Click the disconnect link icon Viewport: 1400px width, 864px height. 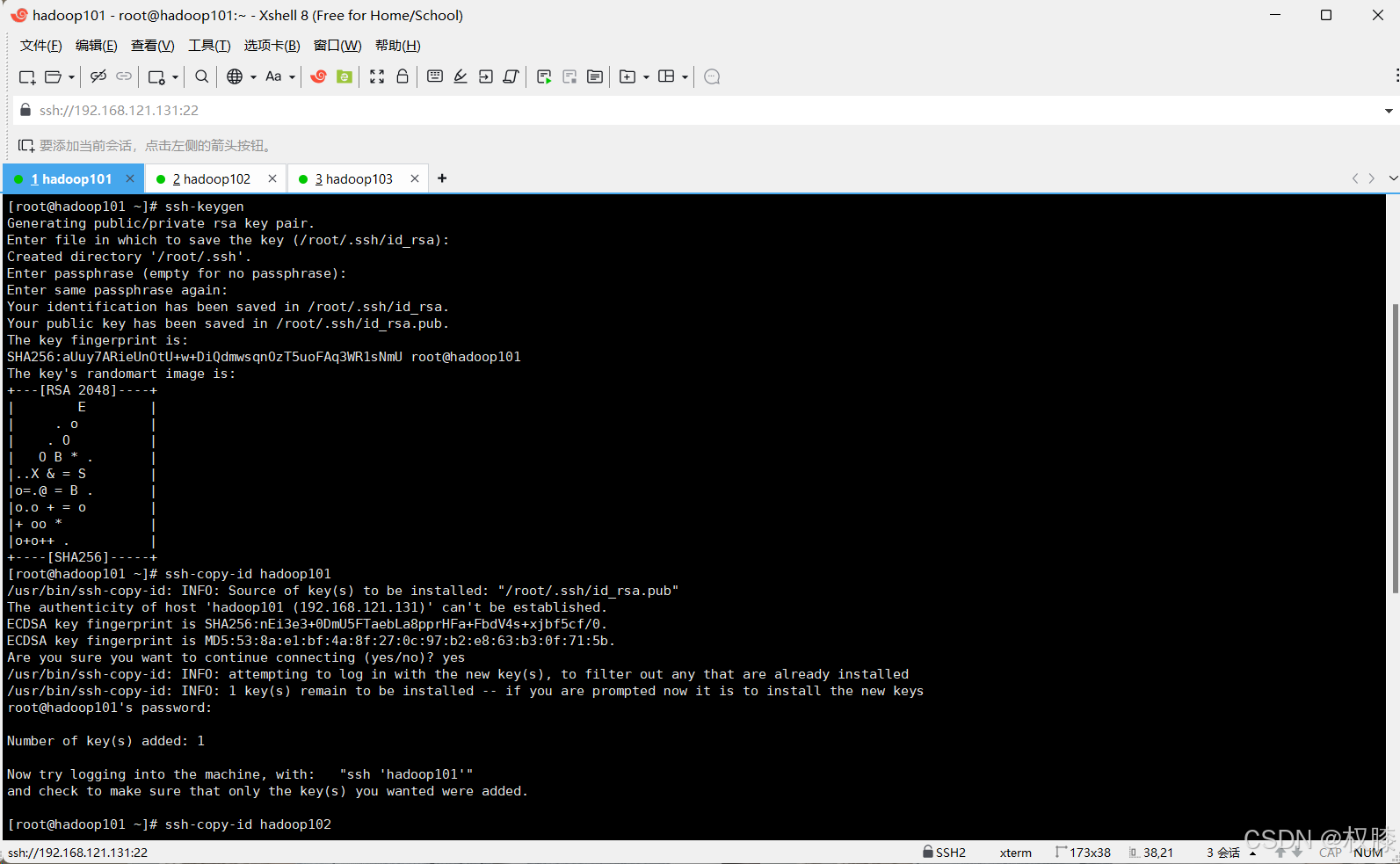(x=98, y=76)
